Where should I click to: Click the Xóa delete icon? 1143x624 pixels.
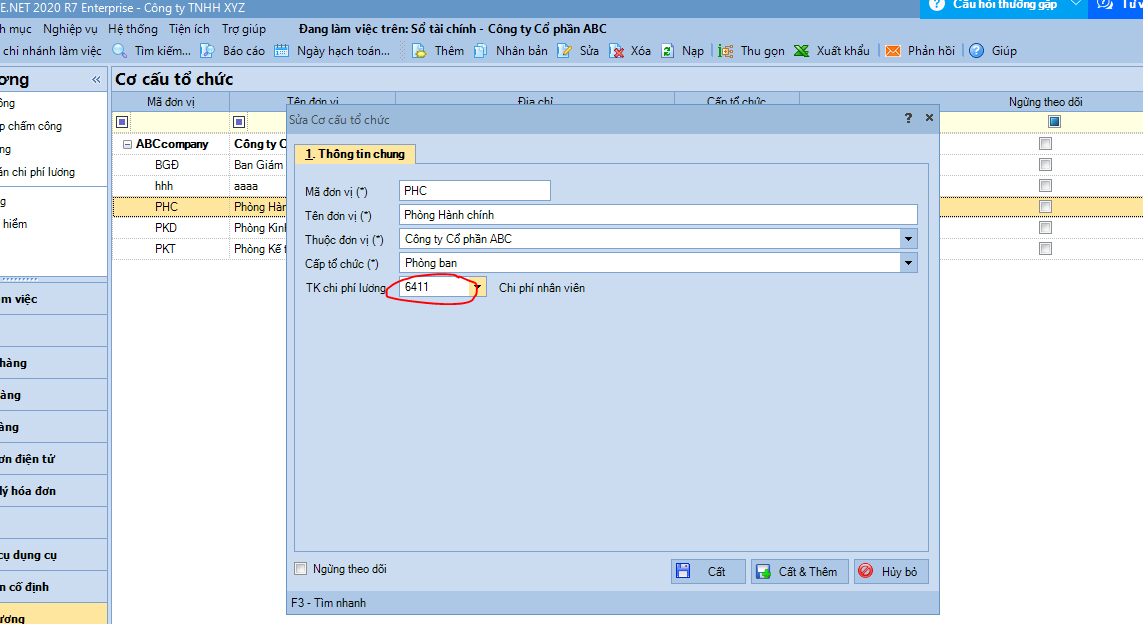[x=617, y=51]
